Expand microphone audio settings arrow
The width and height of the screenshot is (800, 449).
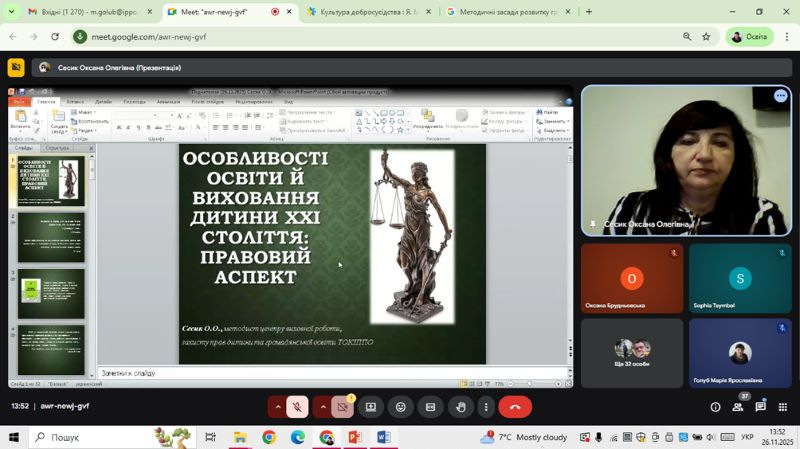(278, 407)
